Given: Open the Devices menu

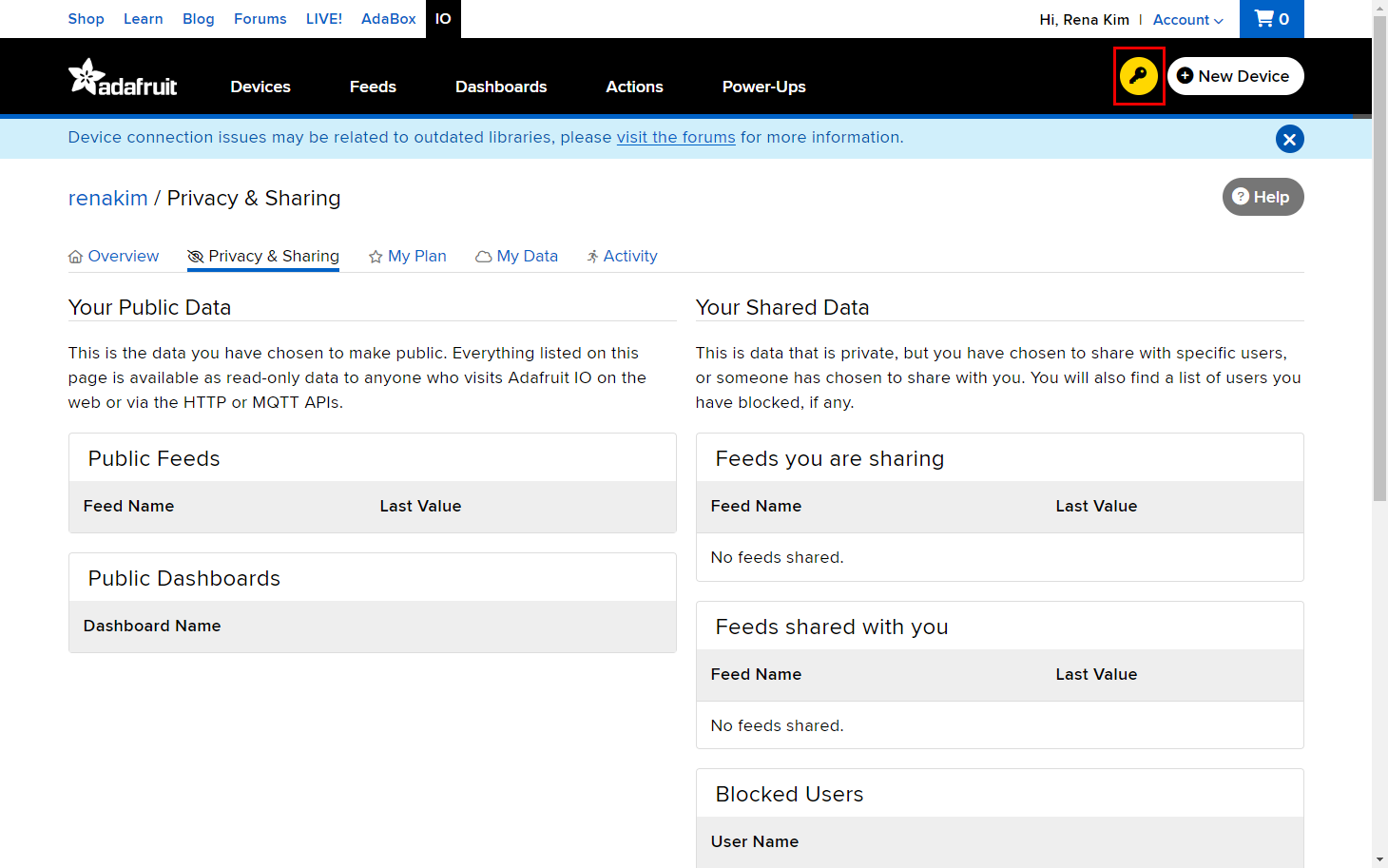Looking at the screenshot, I should coord(260,87).
